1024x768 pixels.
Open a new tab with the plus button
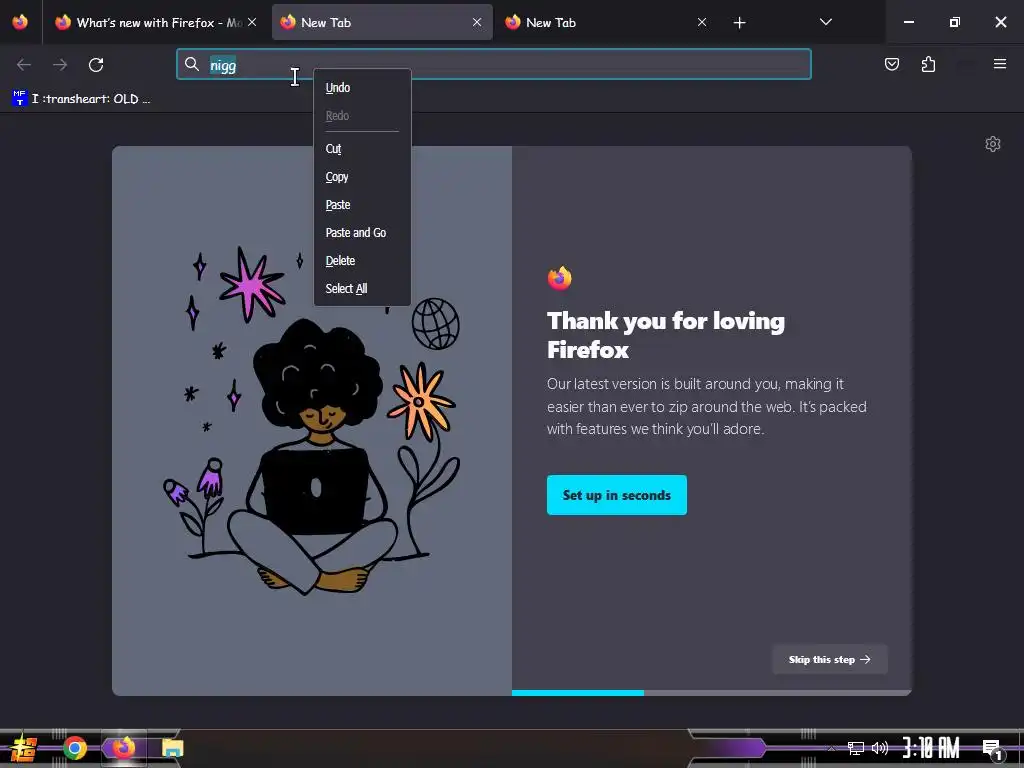pos(739,23)
